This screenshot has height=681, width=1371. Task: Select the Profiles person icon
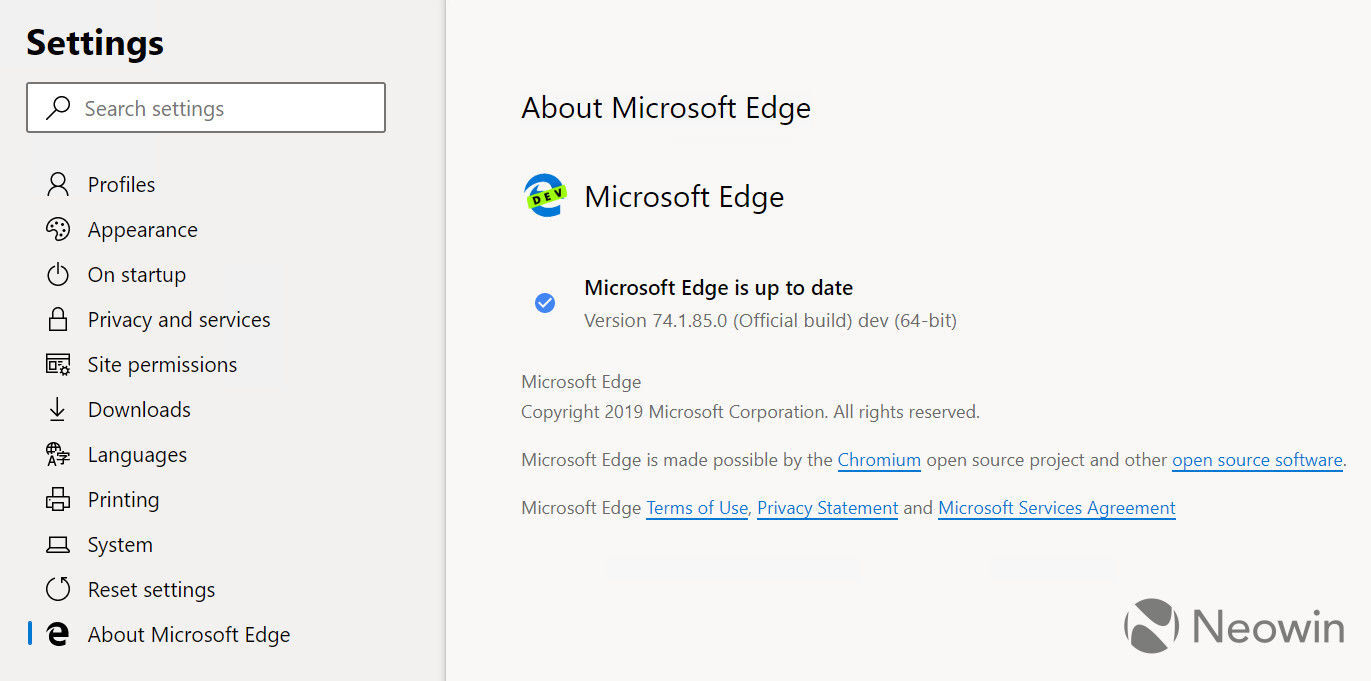click(x=59, y=184)
